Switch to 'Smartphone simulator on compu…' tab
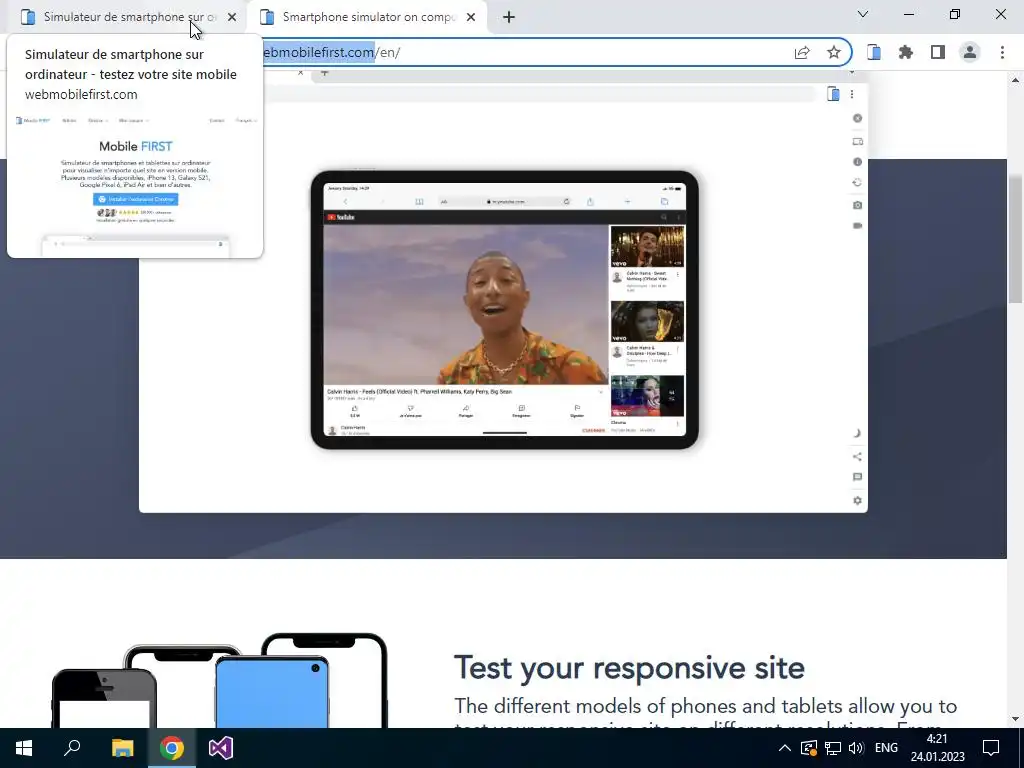The height and width of the screenshot is (768, 1024). [368, 17]
